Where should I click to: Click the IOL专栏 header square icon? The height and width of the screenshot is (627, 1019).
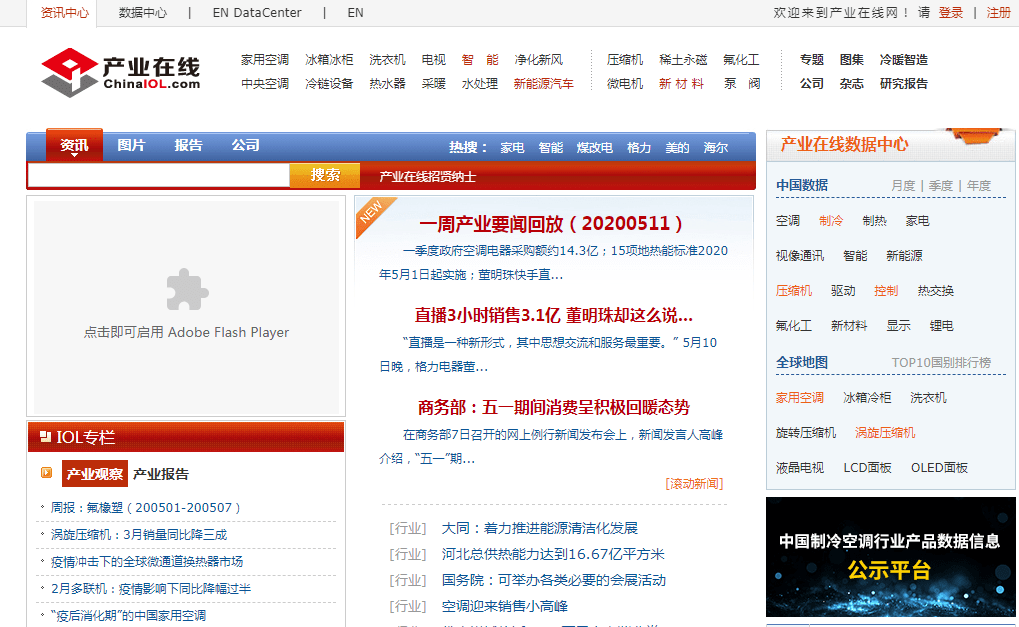[45, 437]
